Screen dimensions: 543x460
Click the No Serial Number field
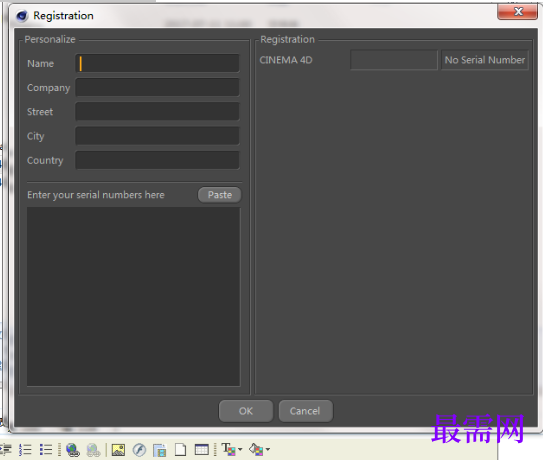(x=485, y=60)
